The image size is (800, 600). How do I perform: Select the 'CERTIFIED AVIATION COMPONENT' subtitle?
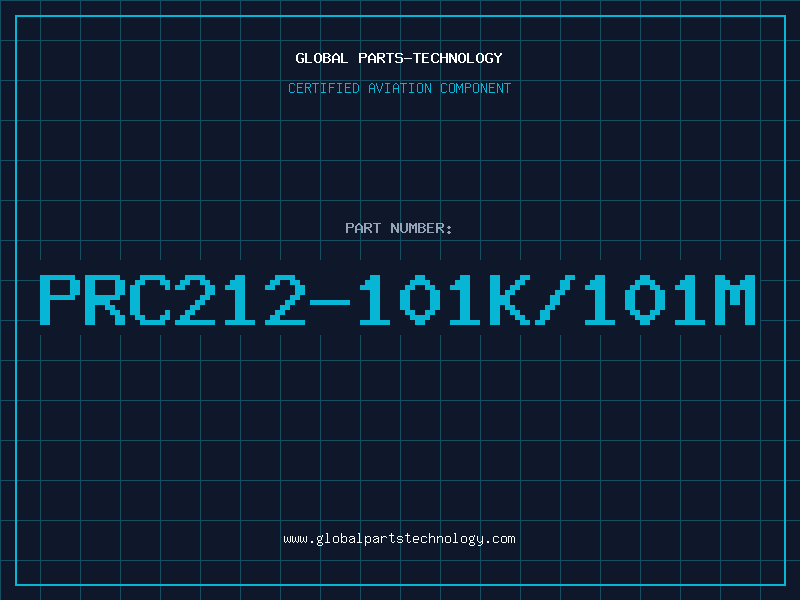click(x=399, y=88)
